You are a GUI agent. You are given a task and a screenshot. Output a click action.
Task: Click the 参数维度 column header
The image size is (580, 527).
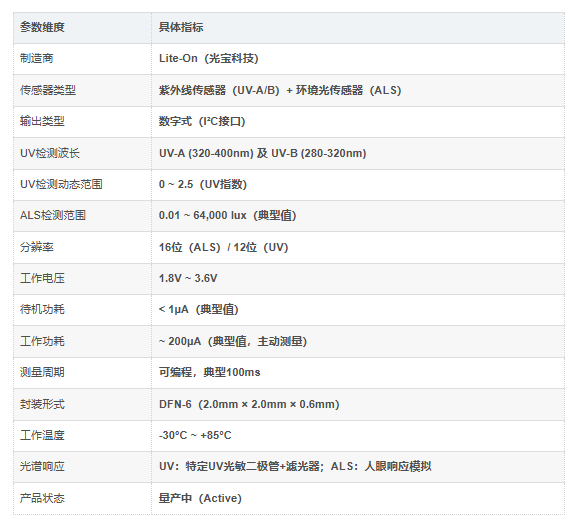42,27
